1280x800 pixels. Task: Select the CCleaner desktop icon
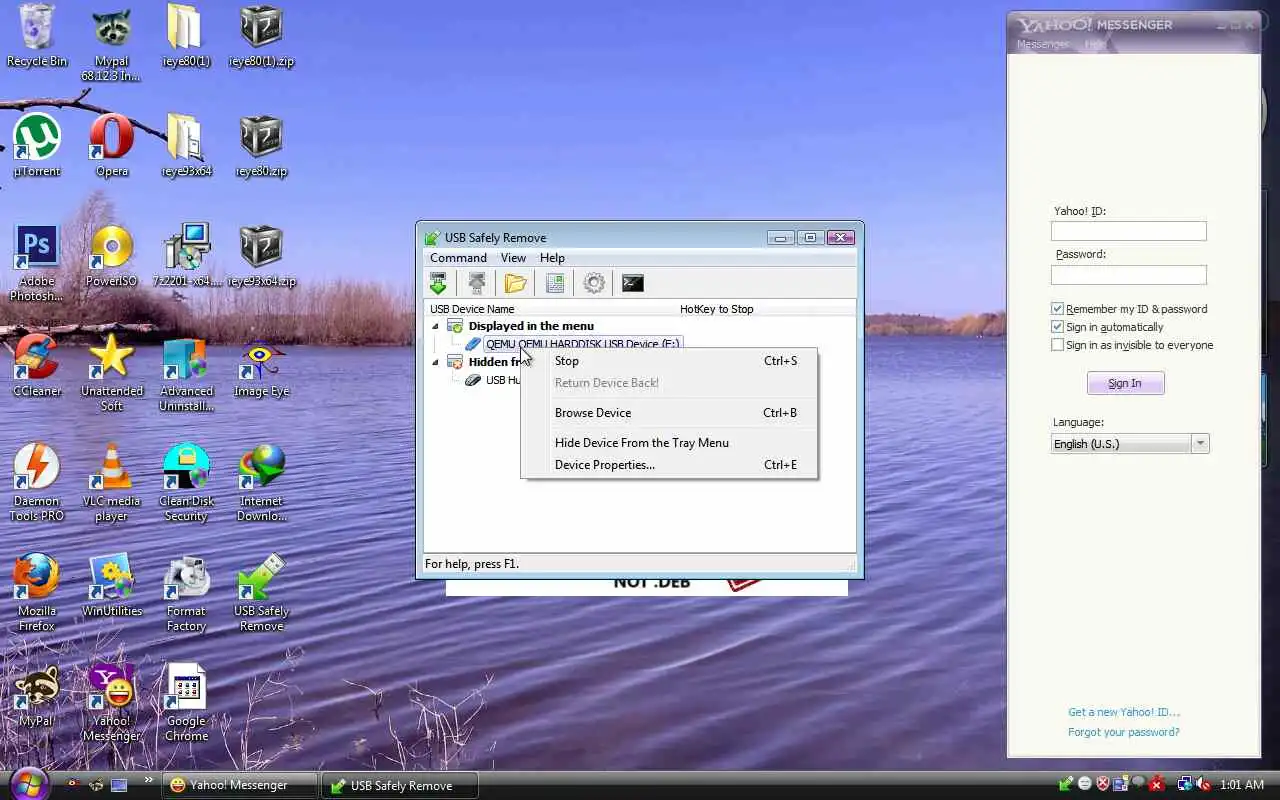tap(37, 366)
